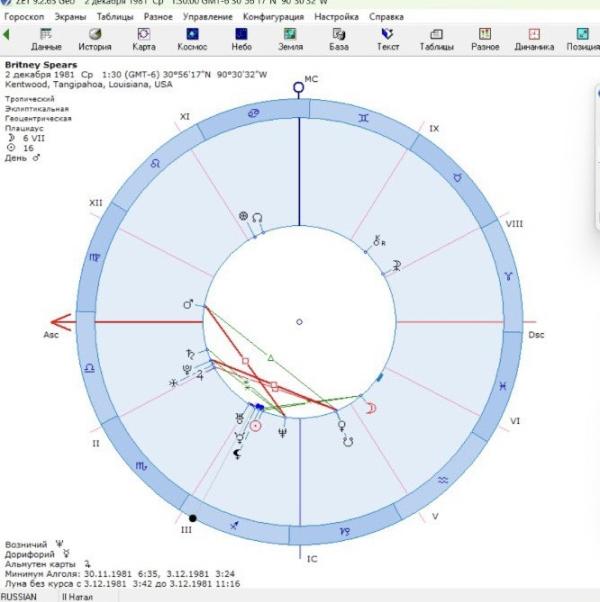Click the Геоцентрическая setting text
The image size is (600, 602).
coord(38,119)
